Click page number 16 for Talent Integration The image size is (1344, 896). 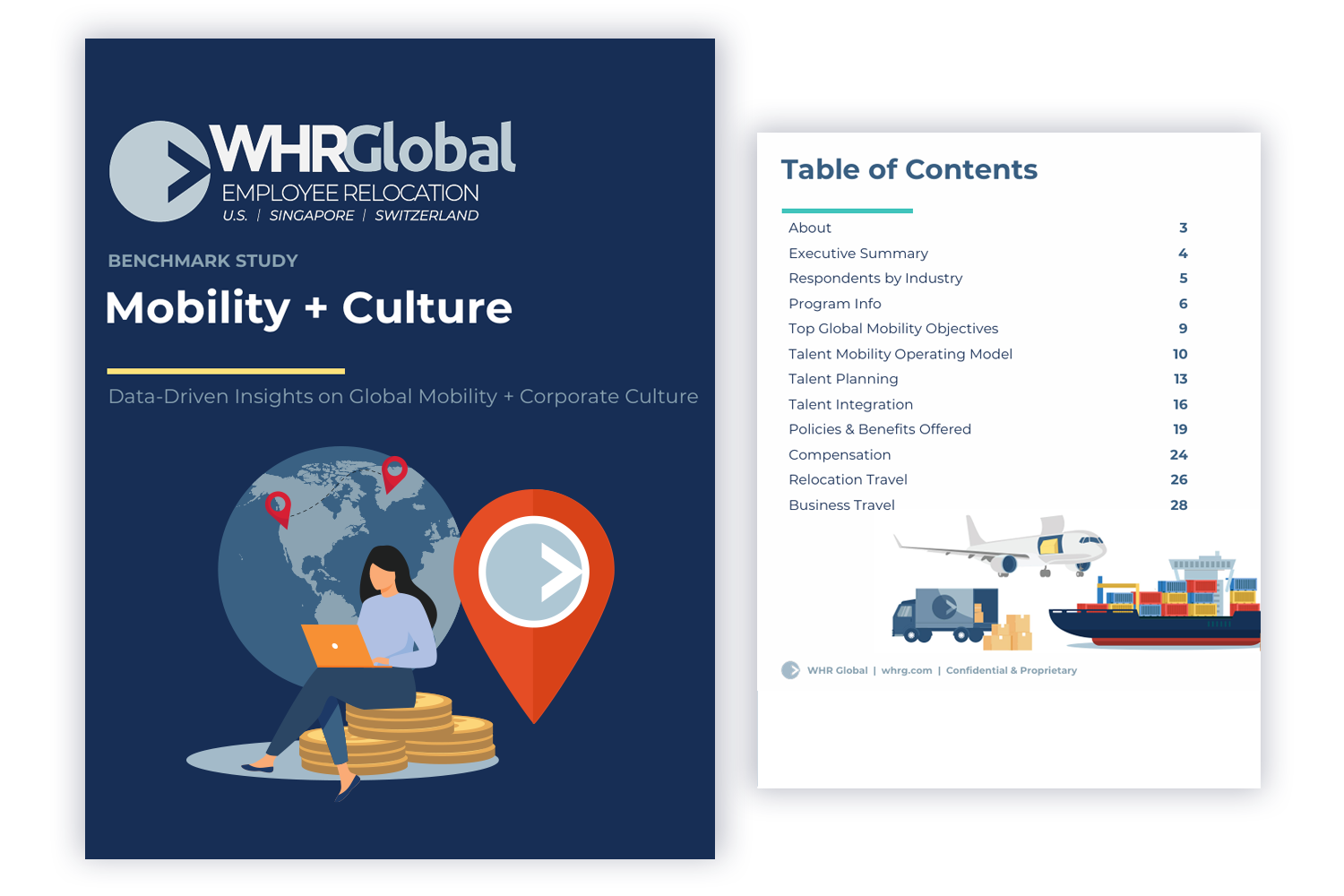(x=1180, y=404)
